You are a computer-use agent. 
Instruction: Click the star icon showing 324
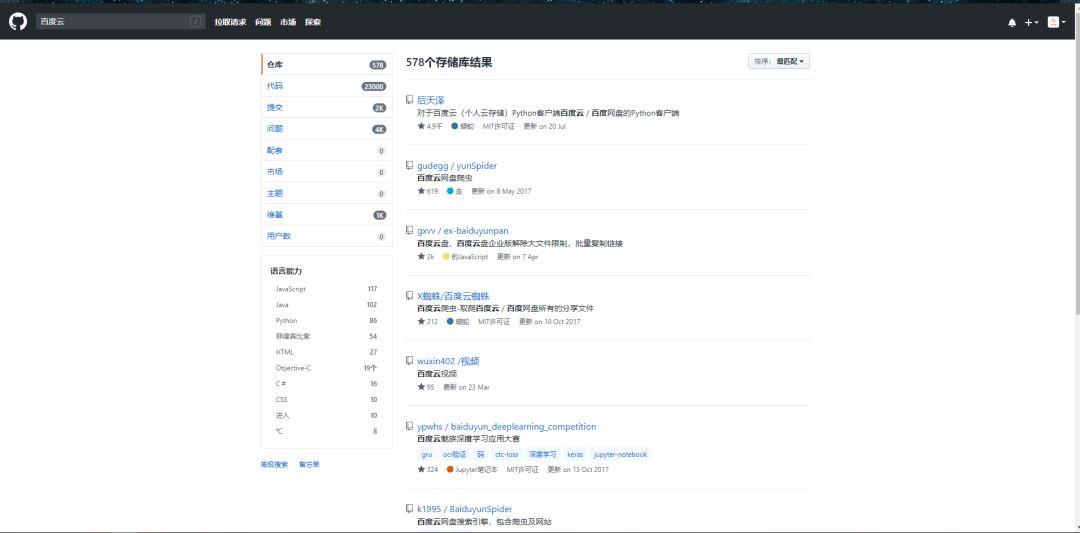(x=421, y=469)
